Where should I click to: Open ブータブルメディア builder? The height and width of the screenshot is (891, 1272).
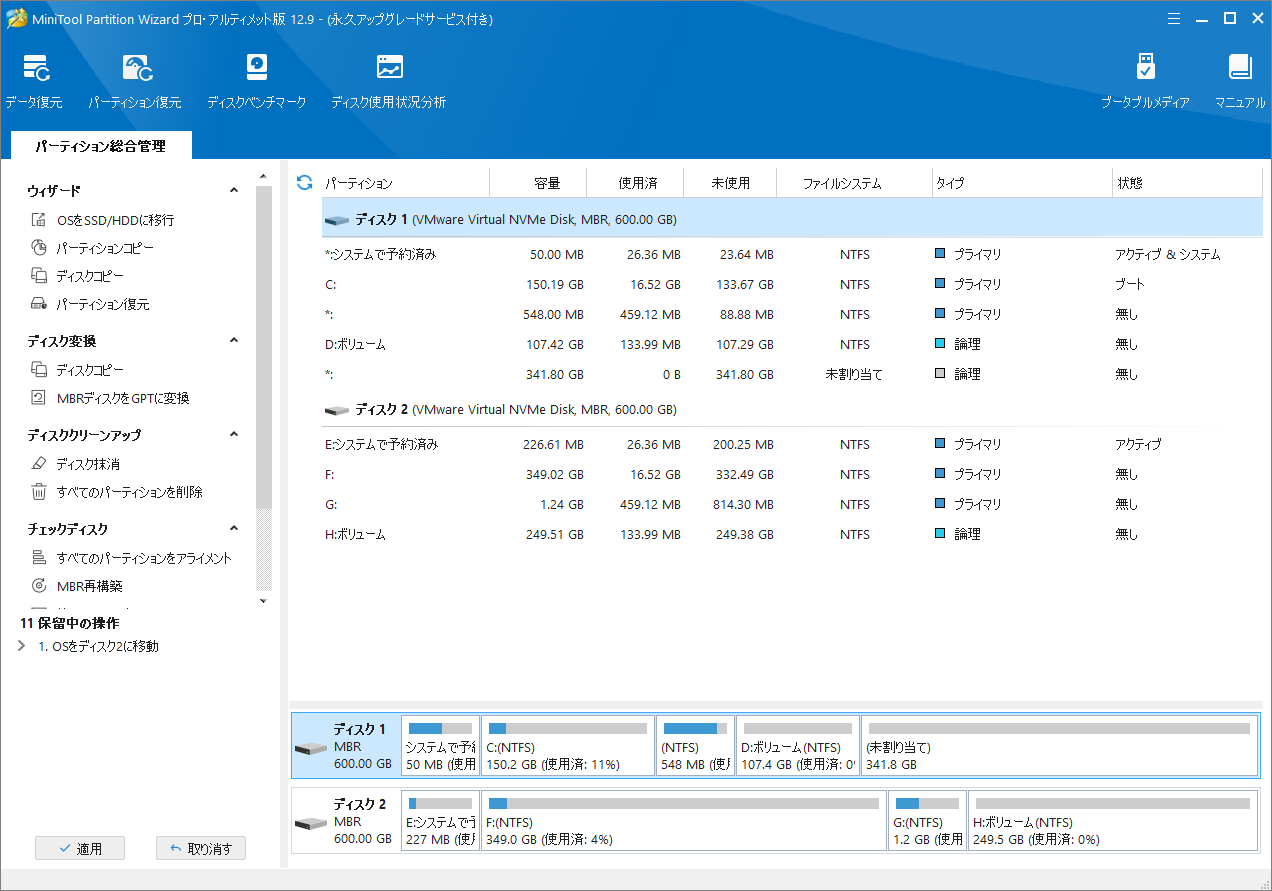[x=1146, y=80]
